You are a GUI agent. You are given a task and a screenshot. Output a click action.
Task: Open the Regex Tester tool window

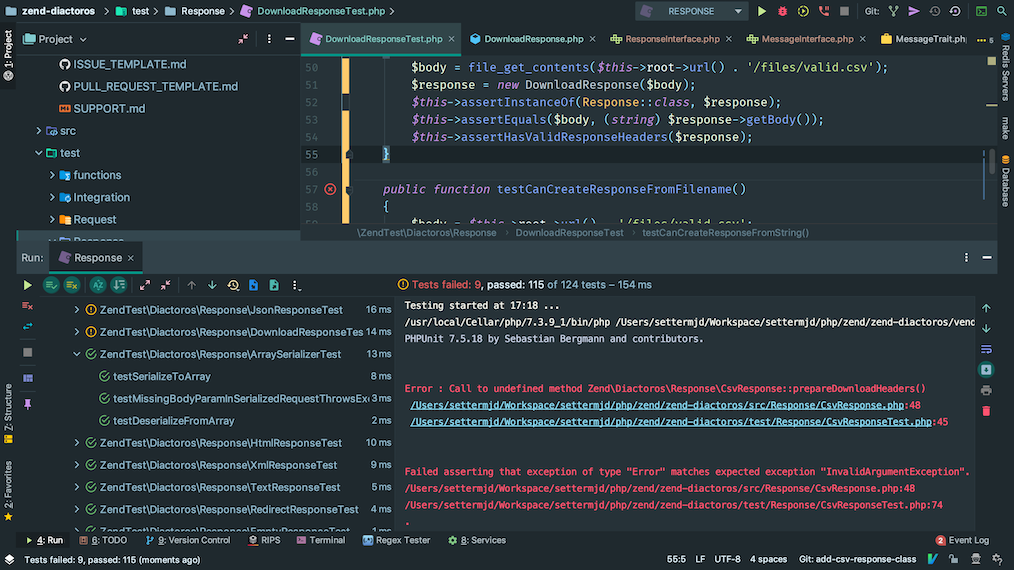[396, 540]
